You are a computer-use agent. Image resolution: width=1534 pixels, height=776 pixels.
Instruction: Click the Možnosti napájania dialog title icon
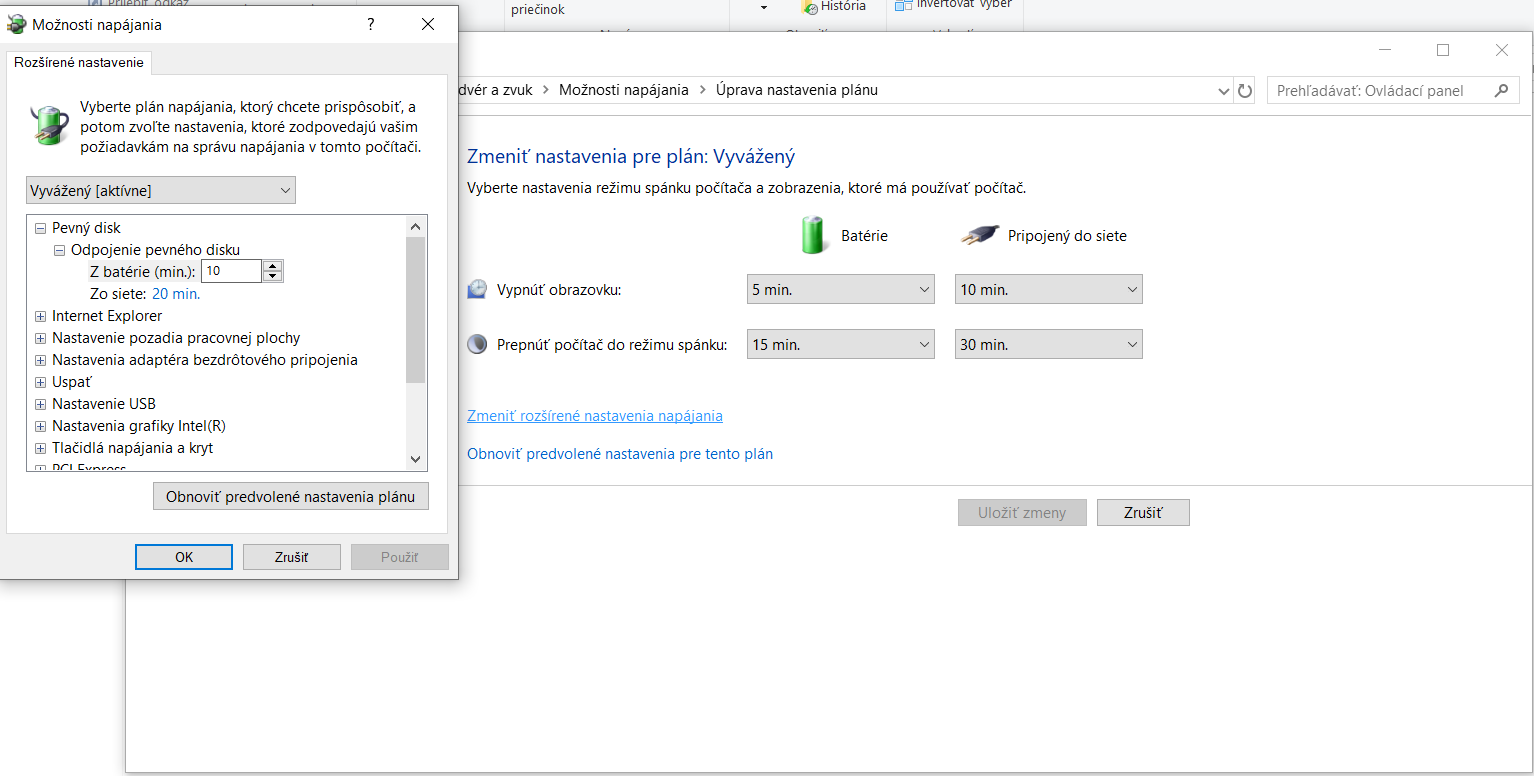pos(16,25)
